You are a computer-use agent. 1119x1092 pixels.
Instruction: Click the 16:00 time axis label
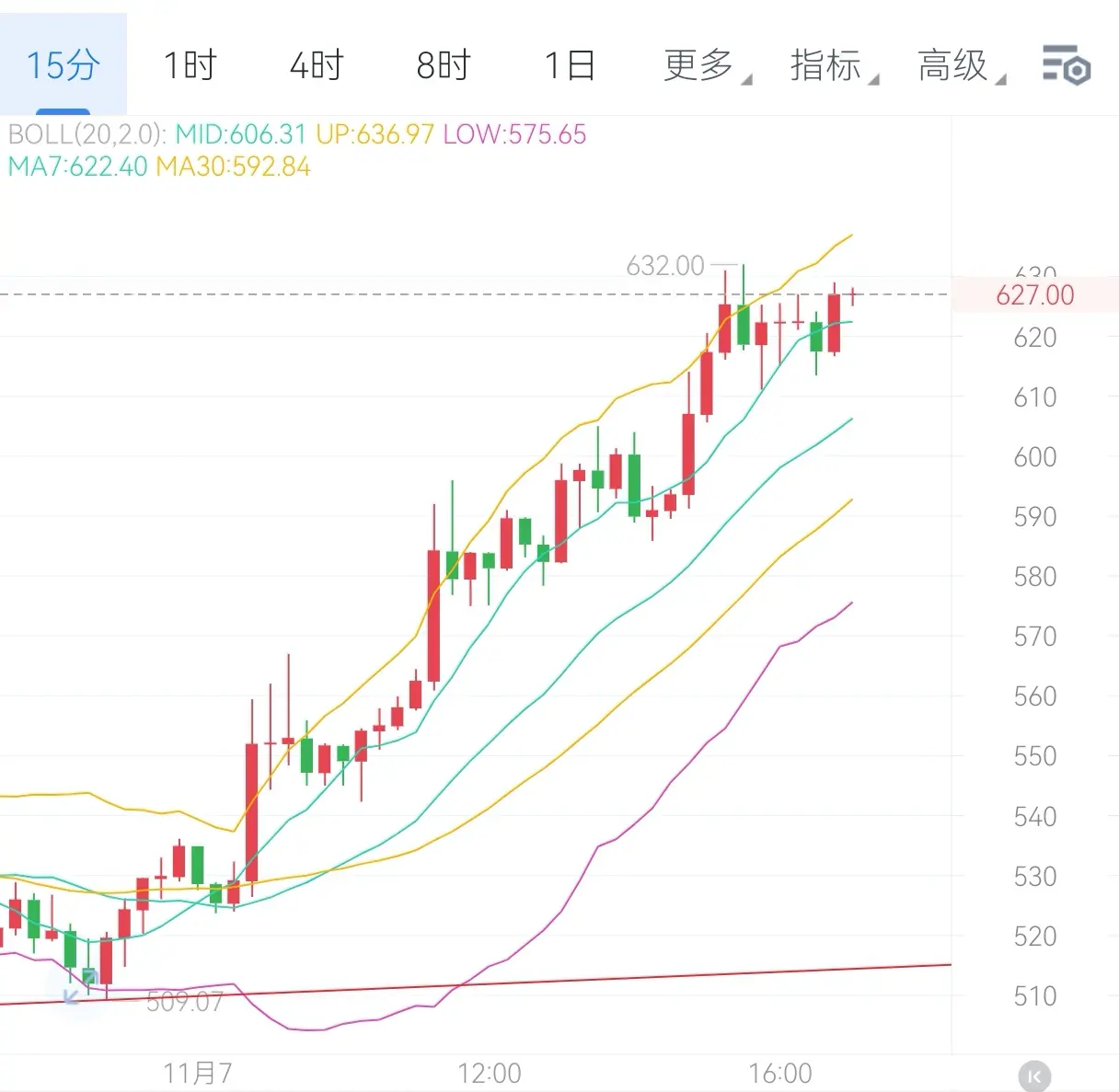(x=780, y=1074)
